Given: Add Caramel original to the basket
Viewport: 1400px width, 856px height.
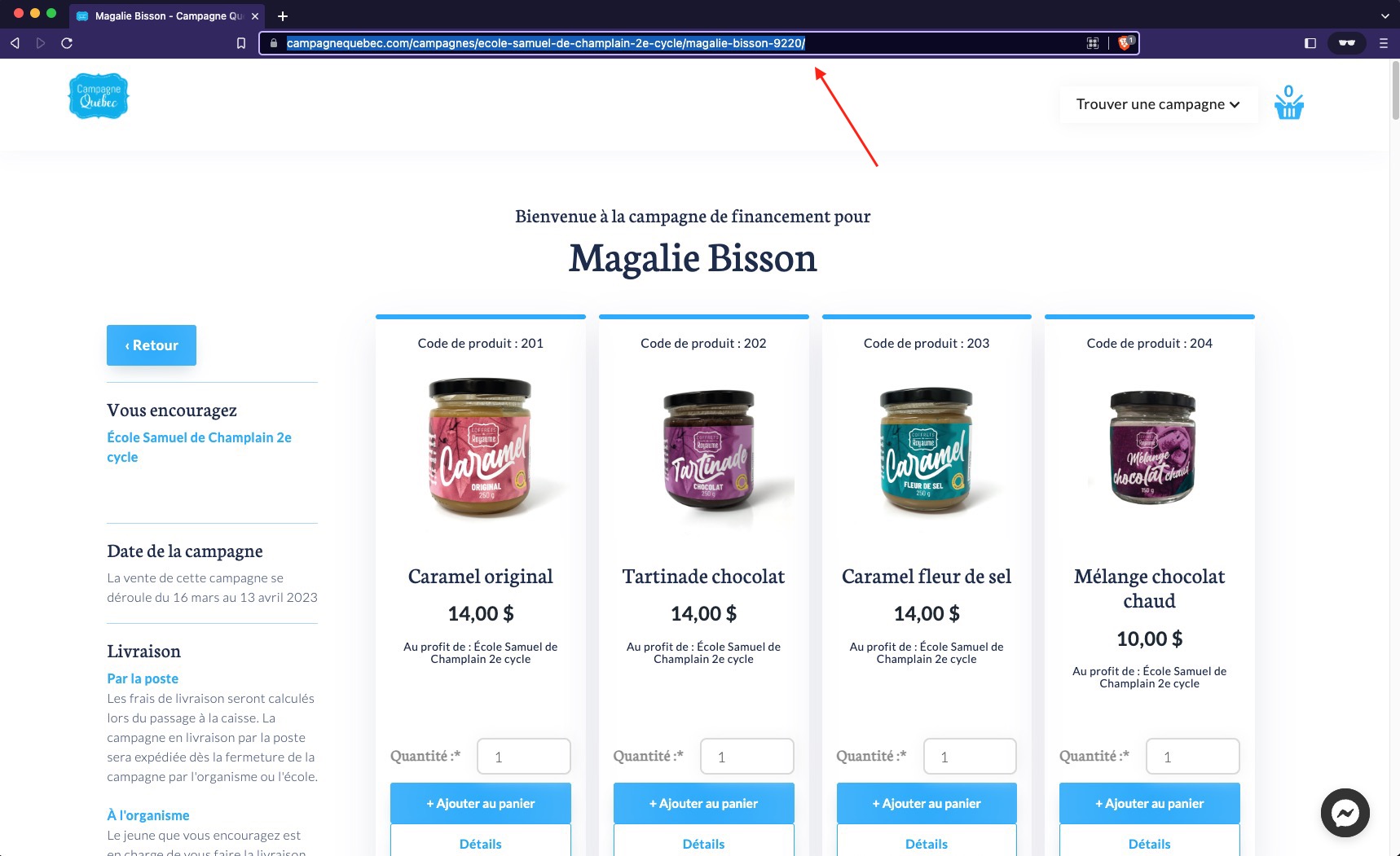Looking at the screenshot, I should [481, 803].
